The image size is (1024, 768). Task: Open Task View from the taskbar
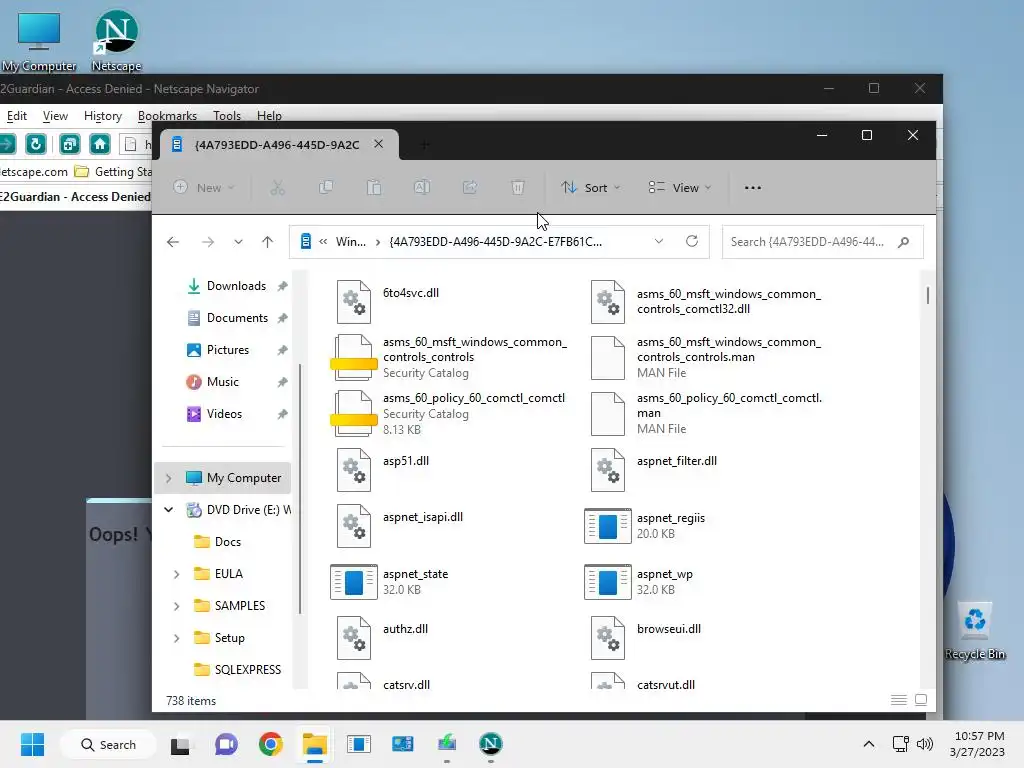point(180,744)
